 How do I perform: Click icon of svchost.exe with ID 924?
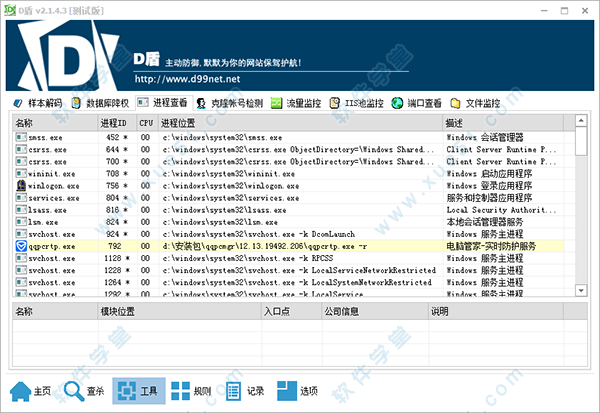click(x=21, y=234)
